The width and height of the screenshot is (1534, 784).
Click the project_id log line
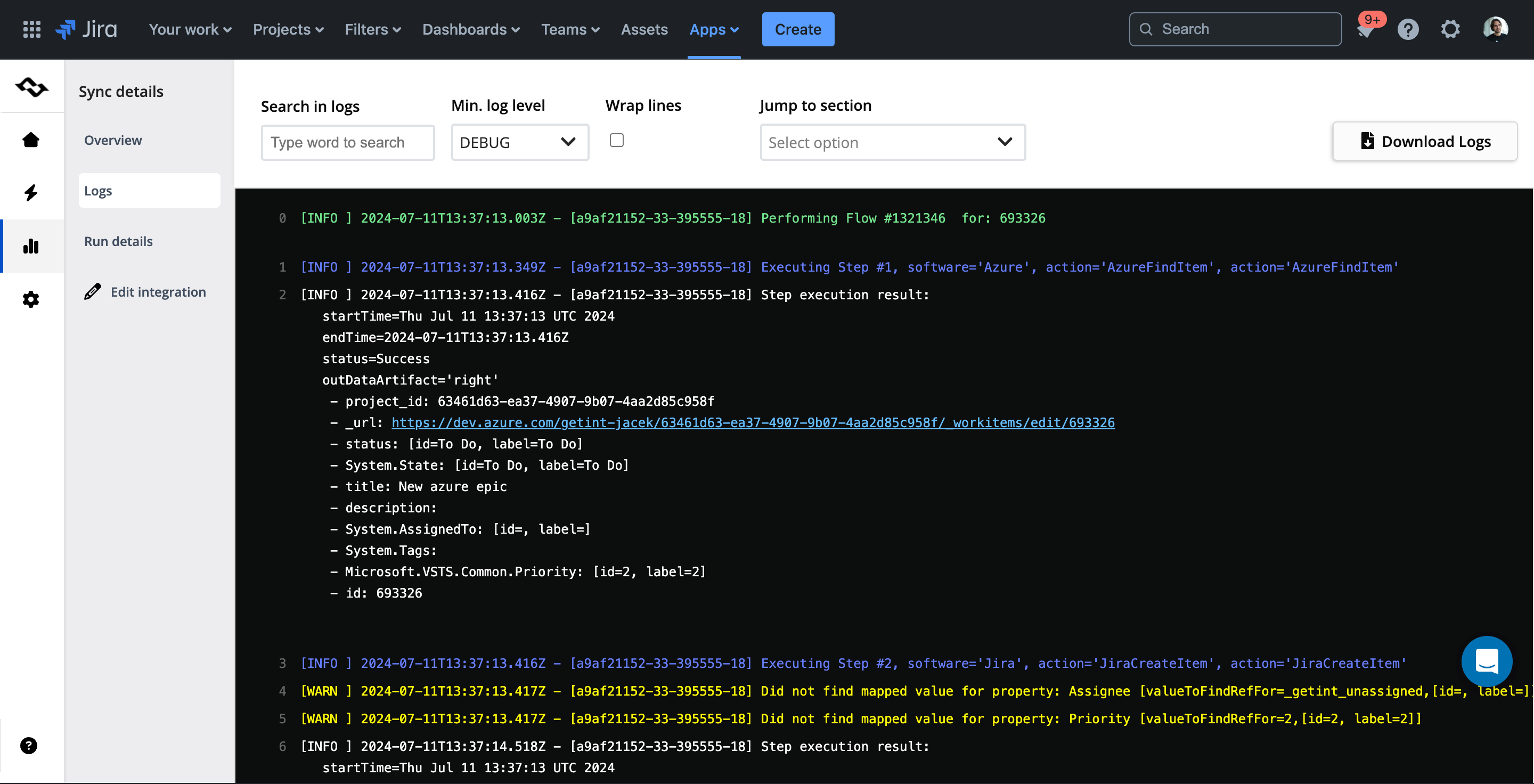click(522, 401)
